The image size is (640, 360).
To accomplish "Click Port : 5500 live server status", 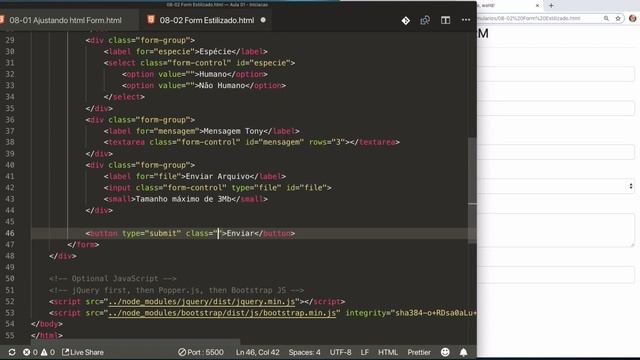I will coord(201,352).
